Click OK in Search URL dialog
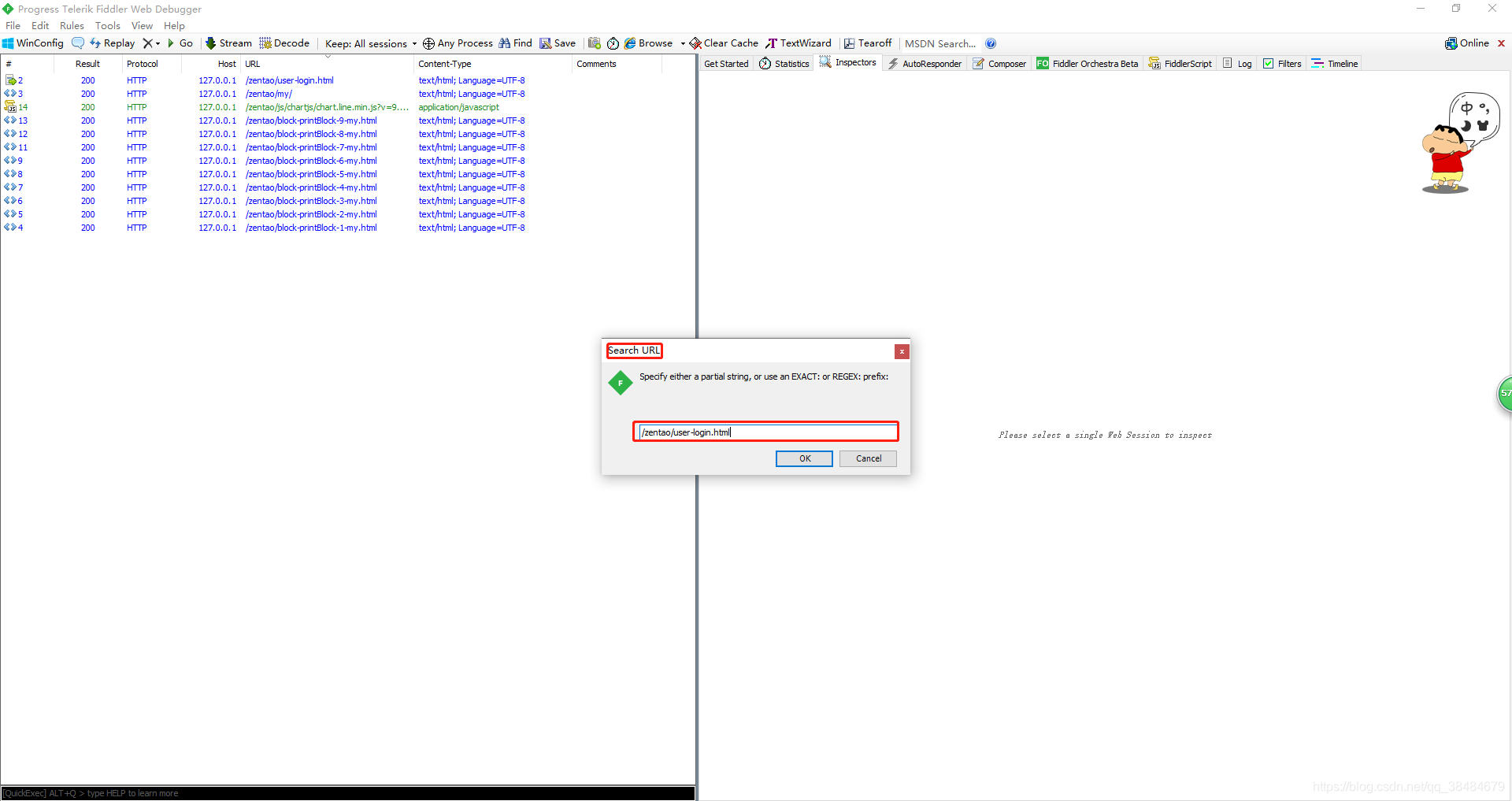This screenshot has width=1512, height=801. [x=804, y=458]
